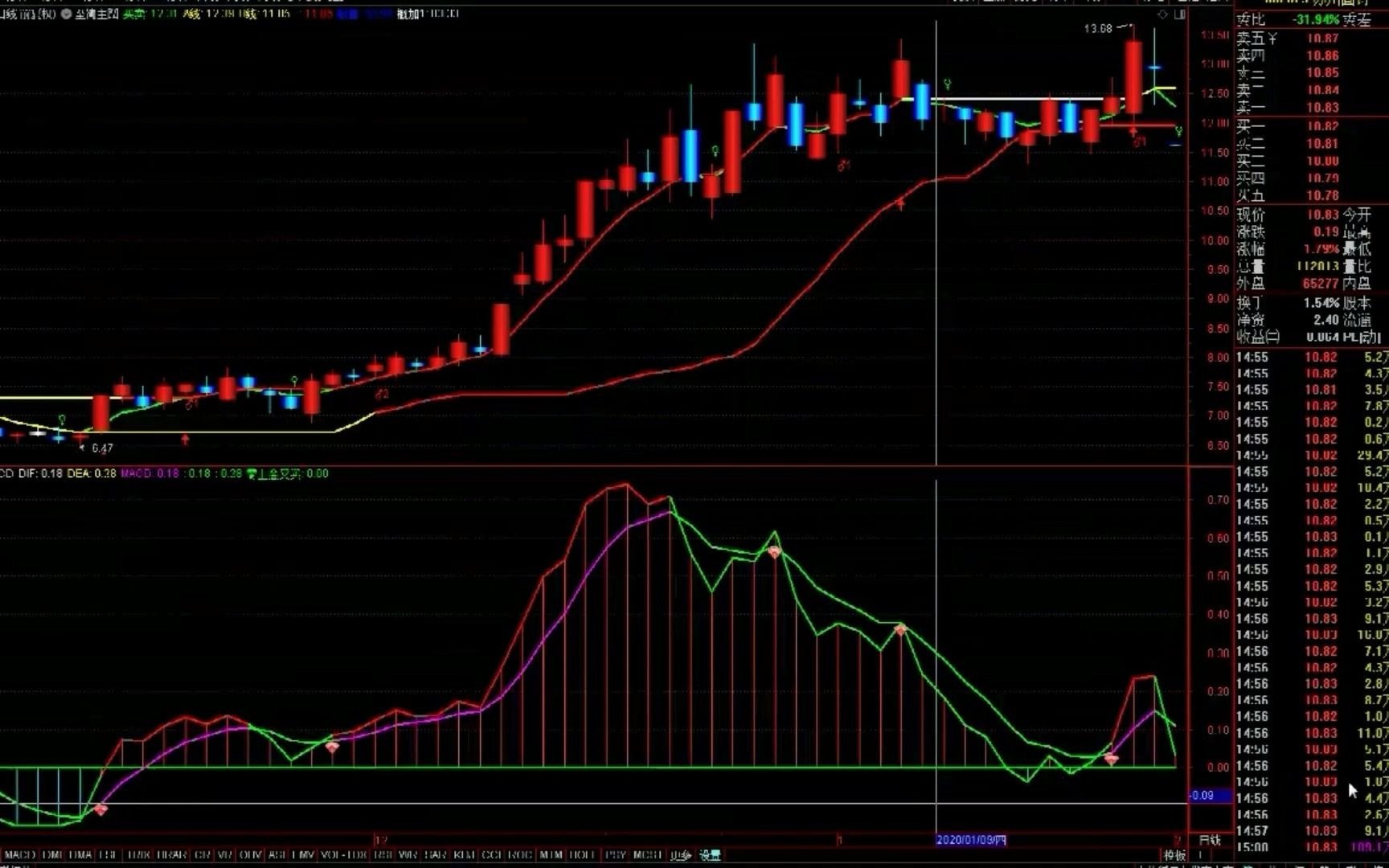This screenshot has height=868, width=1389.
Task: Select the CR indicator tab
Action: point(203,855)
